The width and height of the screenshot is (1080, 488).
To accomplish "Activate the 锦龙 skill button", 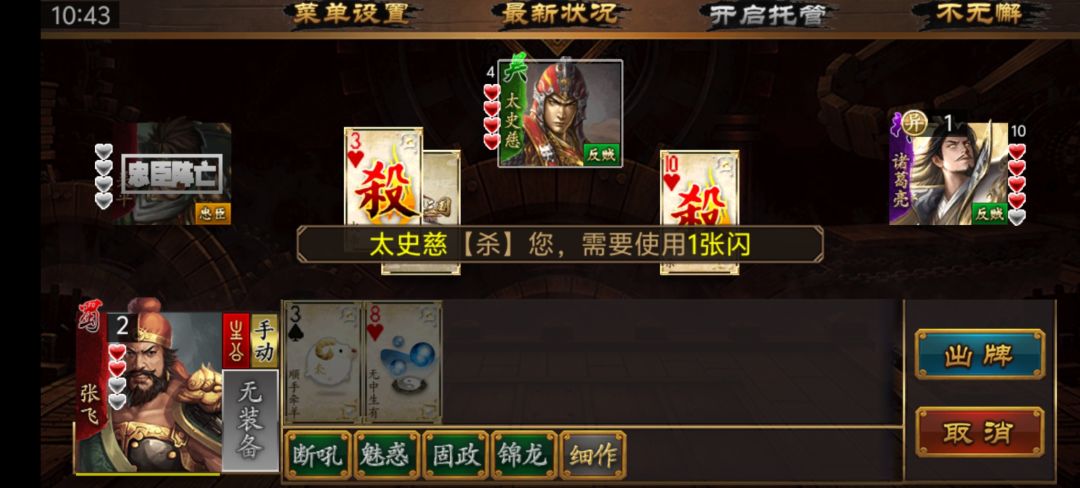I will (x=524, y=455).
